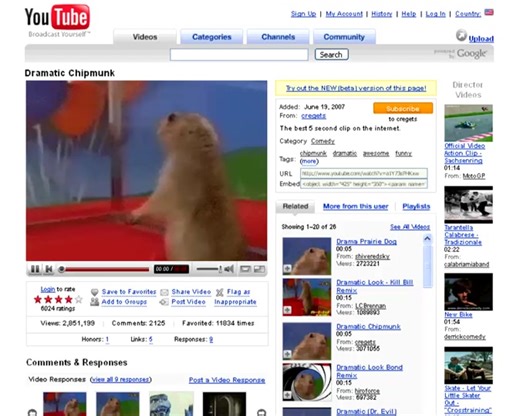Open MotoGP Sachsenring director video thumbnail

pos(468,123)
